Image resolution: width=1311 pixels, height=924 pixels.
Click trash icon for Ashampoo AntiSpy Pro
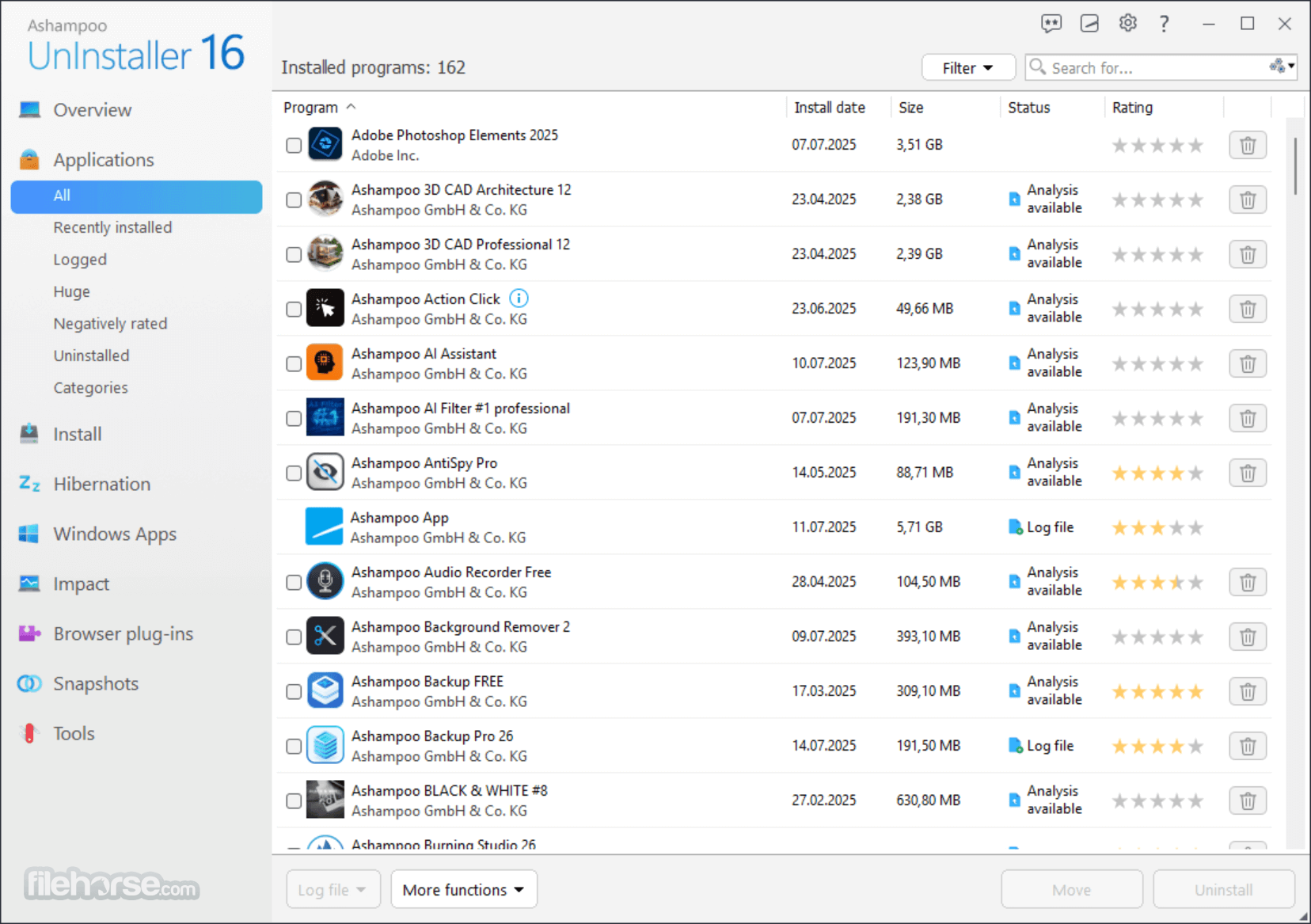[1248, 473]
